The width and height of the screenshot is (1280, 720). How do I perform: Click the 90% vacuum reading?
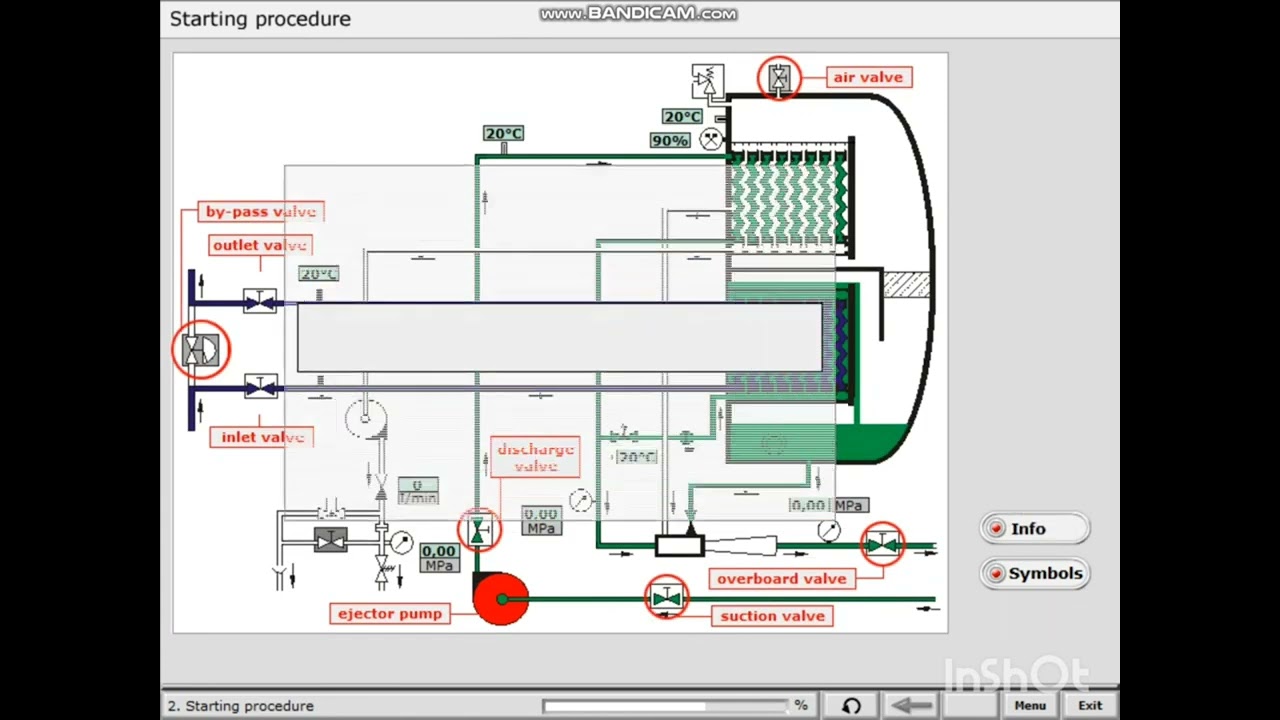coord(670,141)
